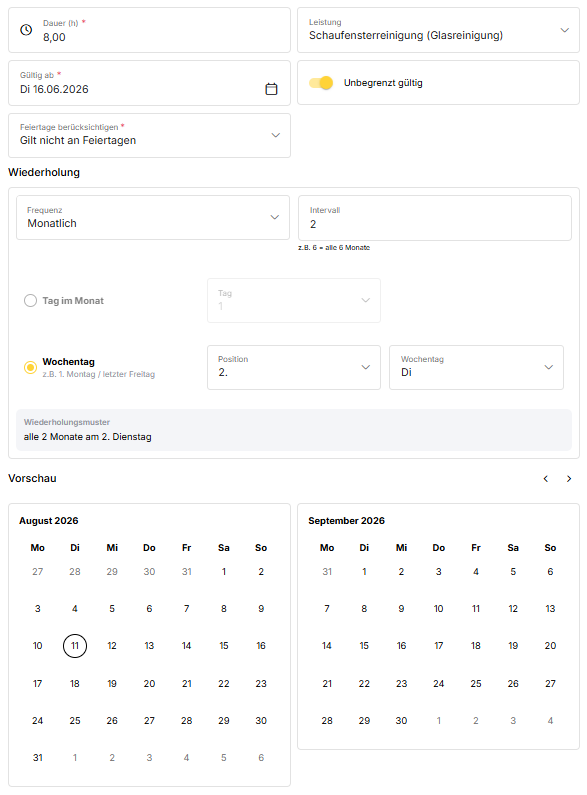The height and width of the screenshot is (795, 587).
Task: Click the Gültig ab date field
Action: pos(150,83)
